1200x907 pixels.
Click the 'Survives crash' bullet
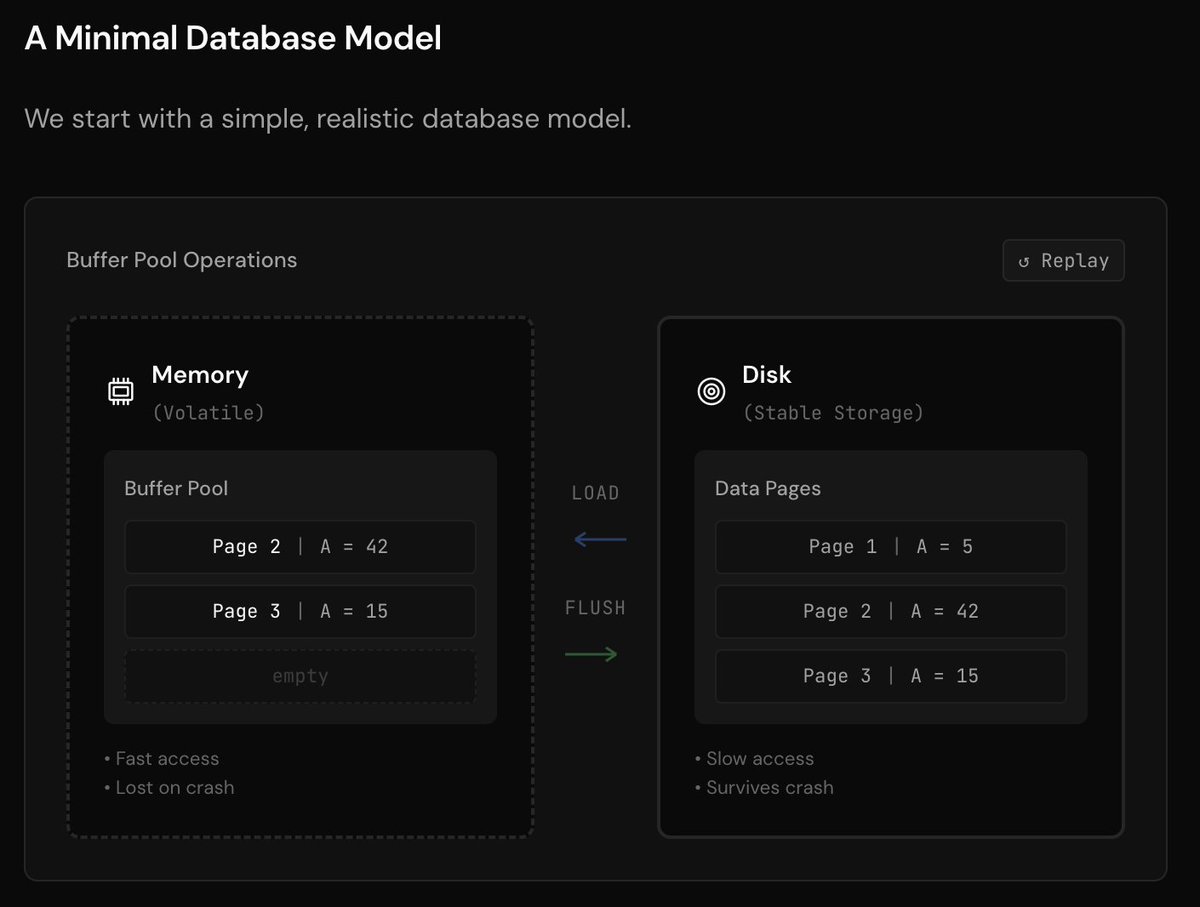pos(764,788)
